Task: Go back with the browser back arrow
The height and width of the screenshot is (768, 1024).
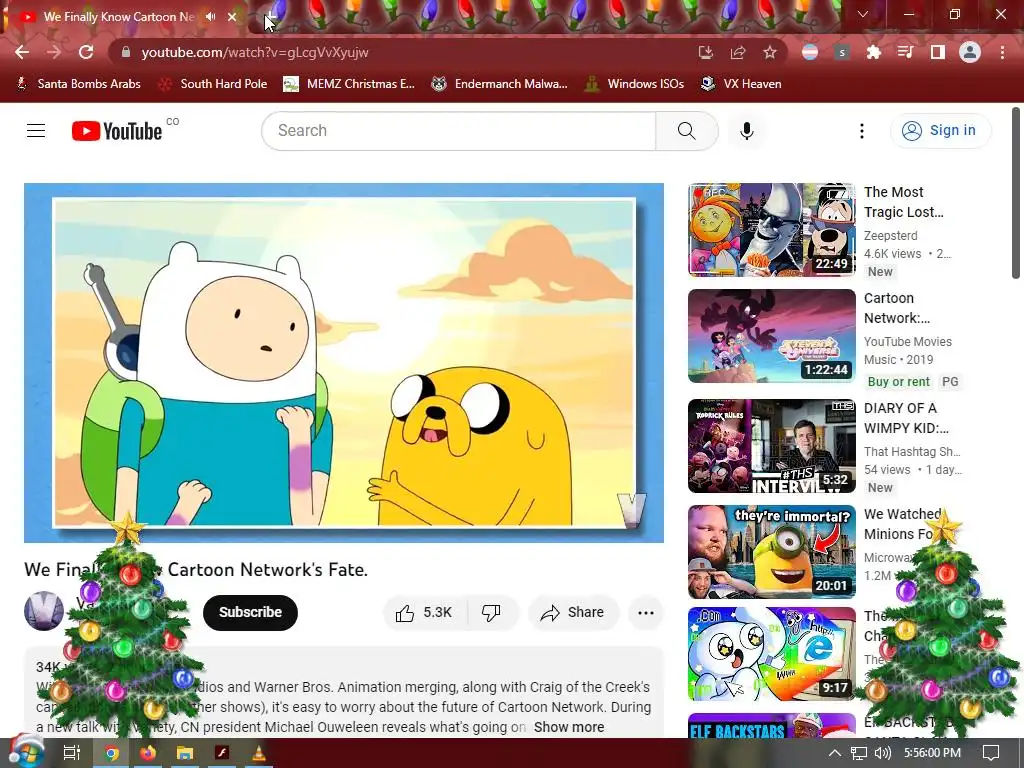Action: pyautogui.click(x=22, y=52)
